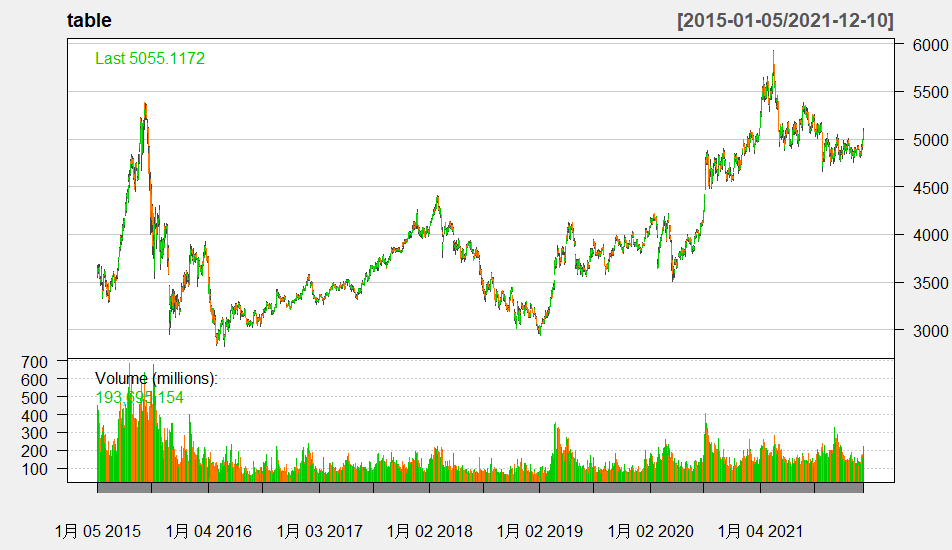Click the 4500 price axis label
This screenshot has width=952, height=550.
930,188
